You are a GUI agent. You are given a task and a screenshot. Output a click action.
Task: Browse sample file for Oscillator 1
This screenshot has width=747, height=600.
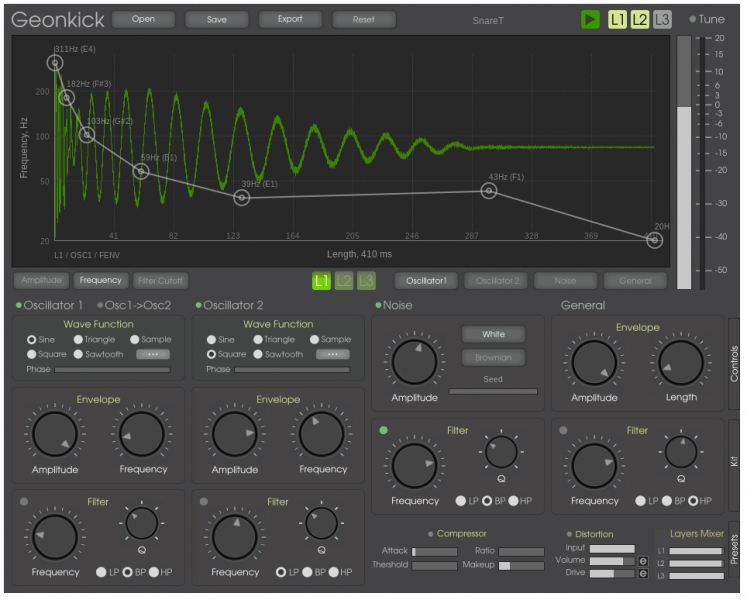click(153, 355)
